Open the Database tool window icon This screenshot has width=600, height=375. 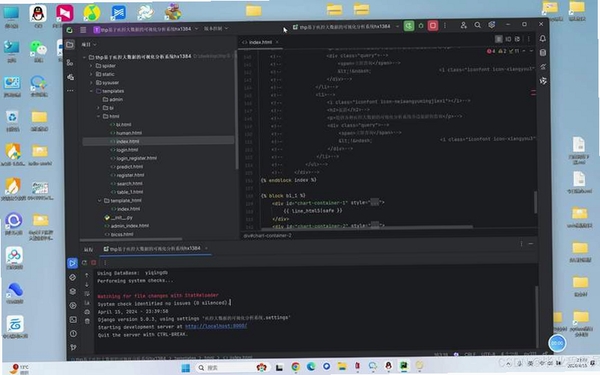point(543,52)
